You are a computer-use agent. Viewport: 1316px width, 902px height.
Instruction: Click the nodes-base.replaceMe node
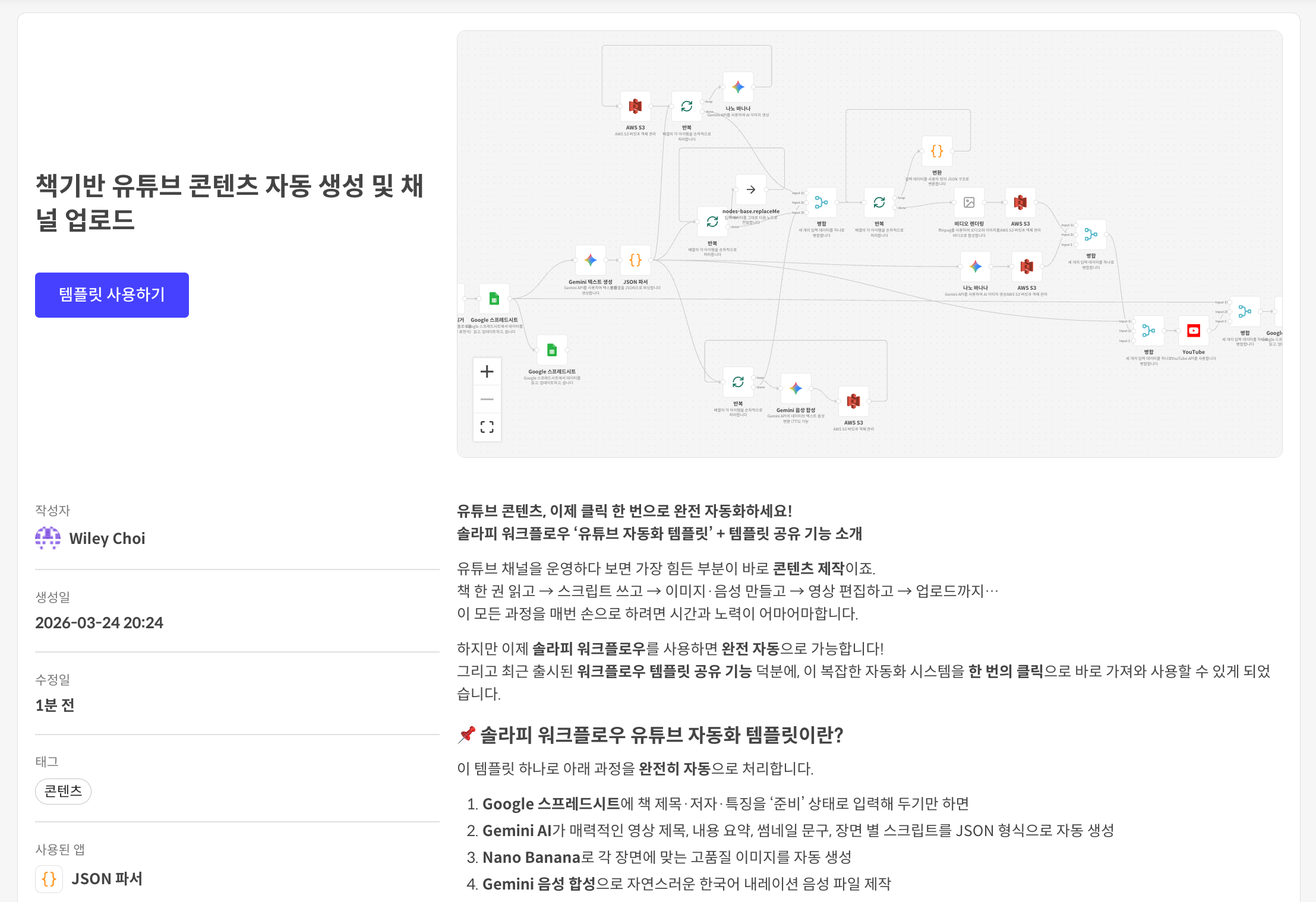point(752,189)
